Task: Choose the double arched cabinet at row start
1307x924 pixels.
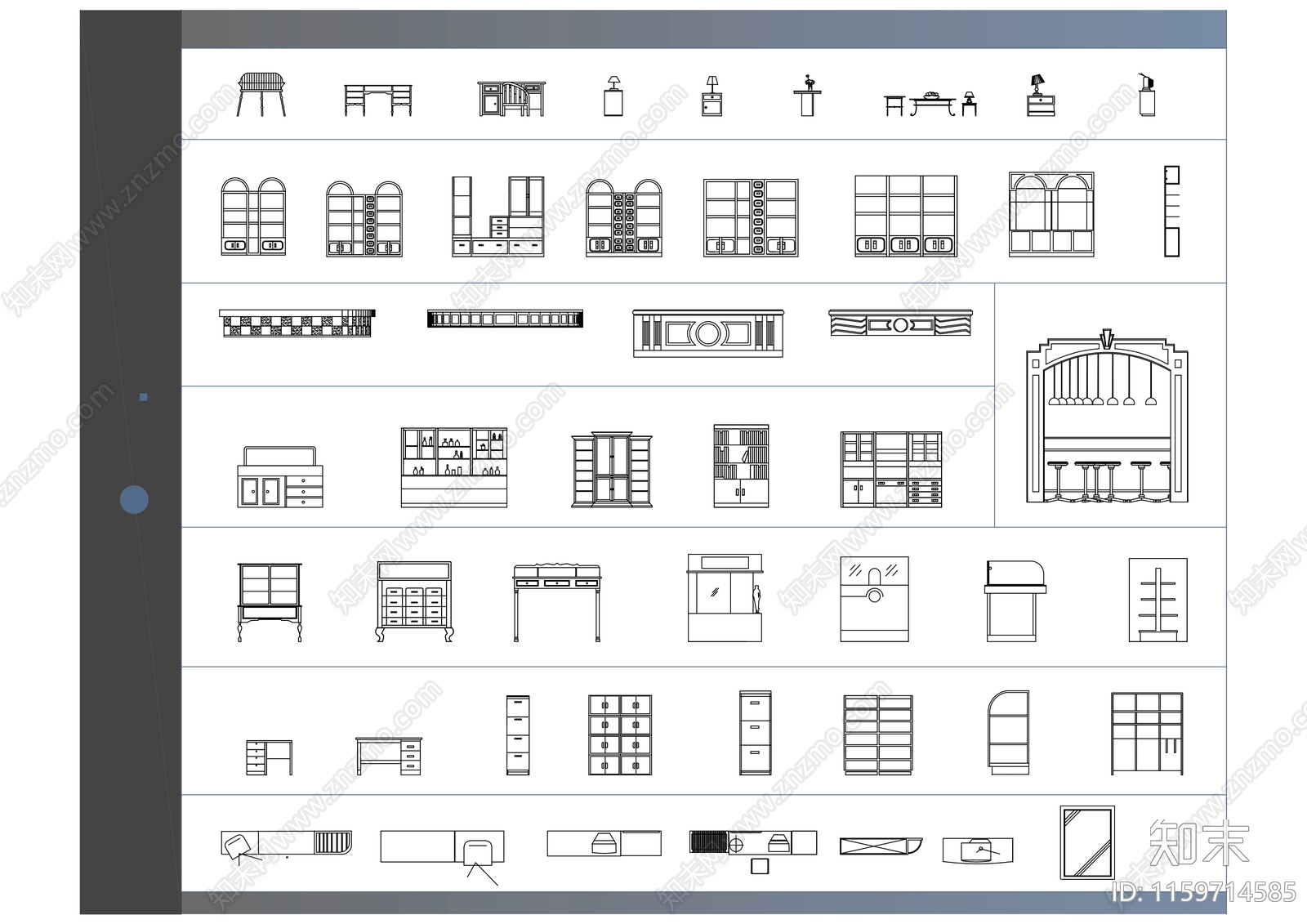Action: click(253, 216)
